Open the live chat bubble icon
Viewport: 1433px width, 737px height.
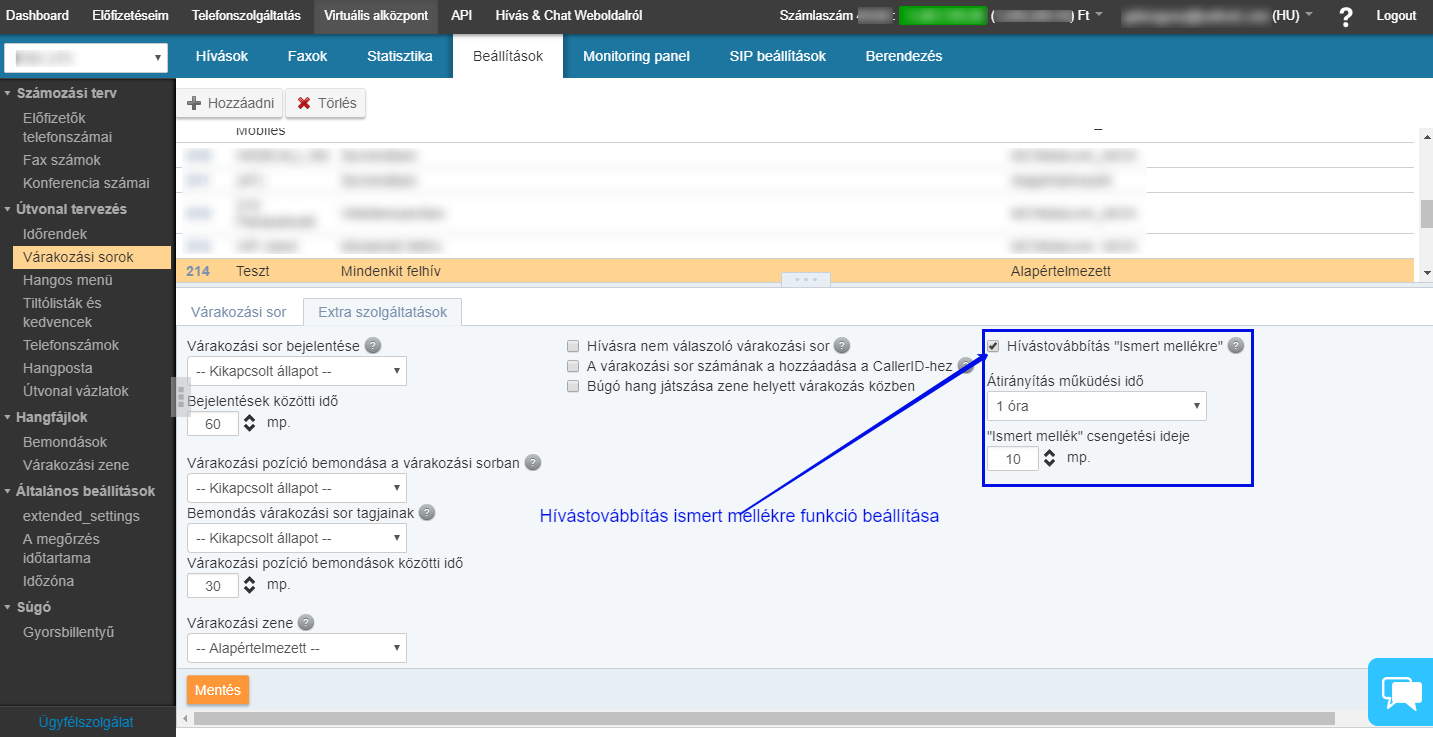click(x=1401, y=692)
